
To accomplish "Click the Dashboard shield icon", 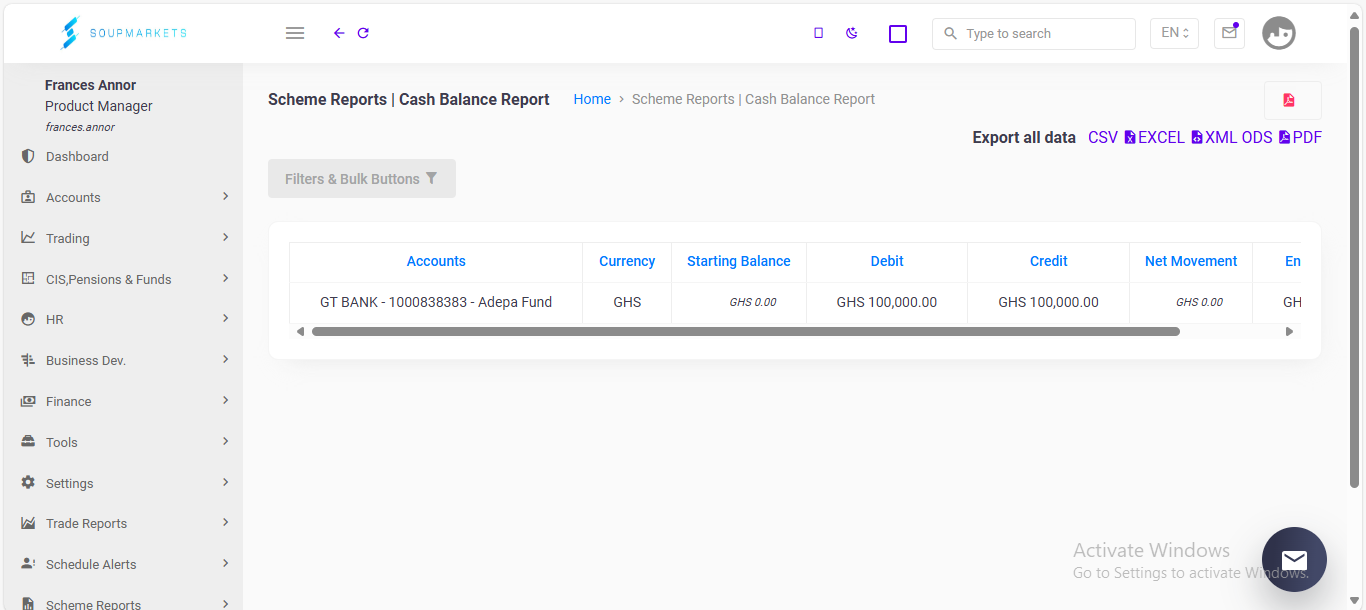I will pyautogui.click(x=28, y=156).
